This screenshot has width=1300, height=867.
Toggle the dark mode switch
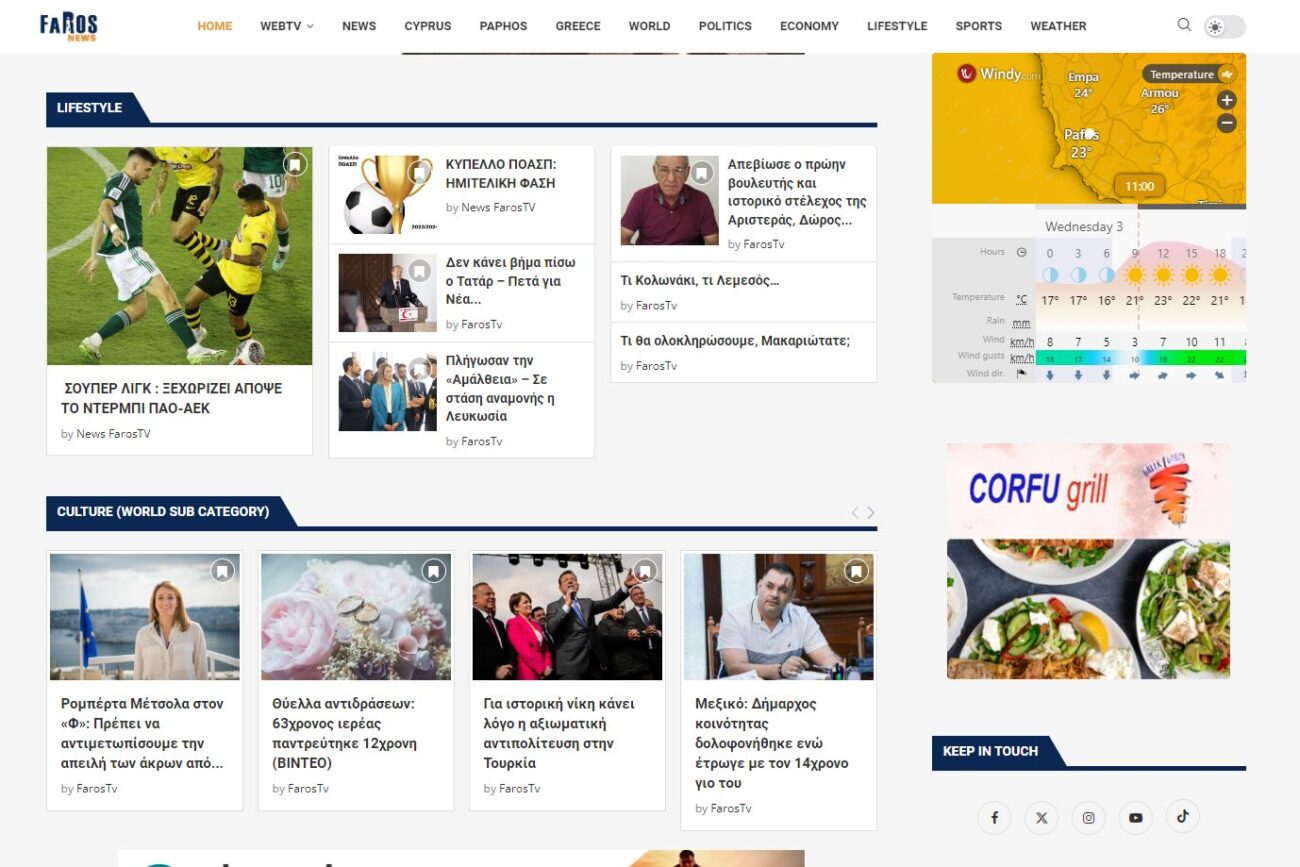click(1224, 27)
